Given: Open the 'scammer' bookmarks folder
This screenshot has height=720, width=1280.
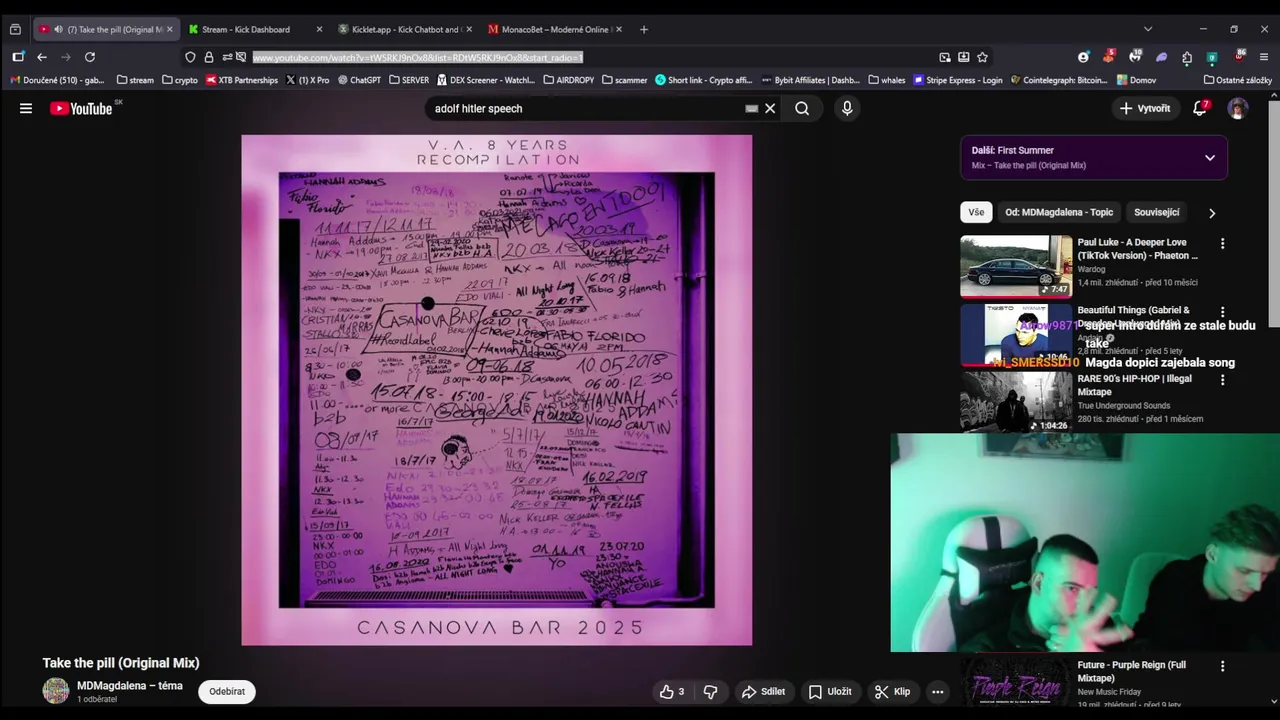Looking at the screenshot, I should point(625,80).
